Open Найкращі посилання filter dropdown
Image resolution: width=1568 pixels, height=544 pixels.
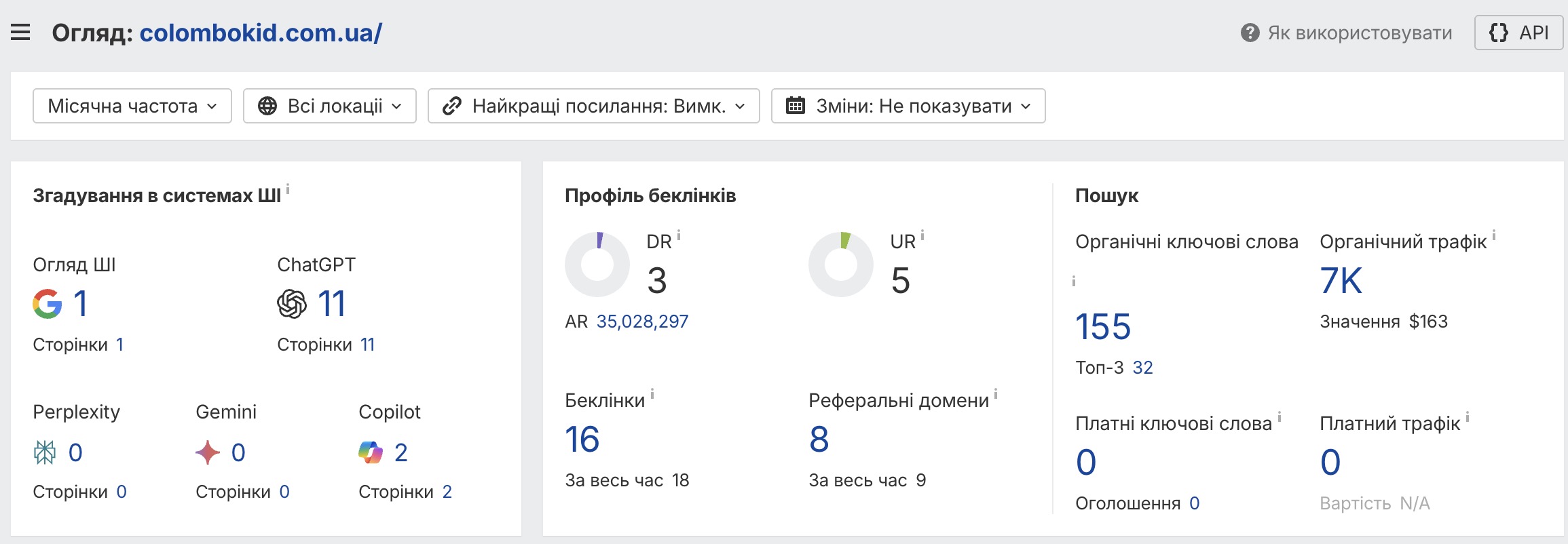click(593, 106)
